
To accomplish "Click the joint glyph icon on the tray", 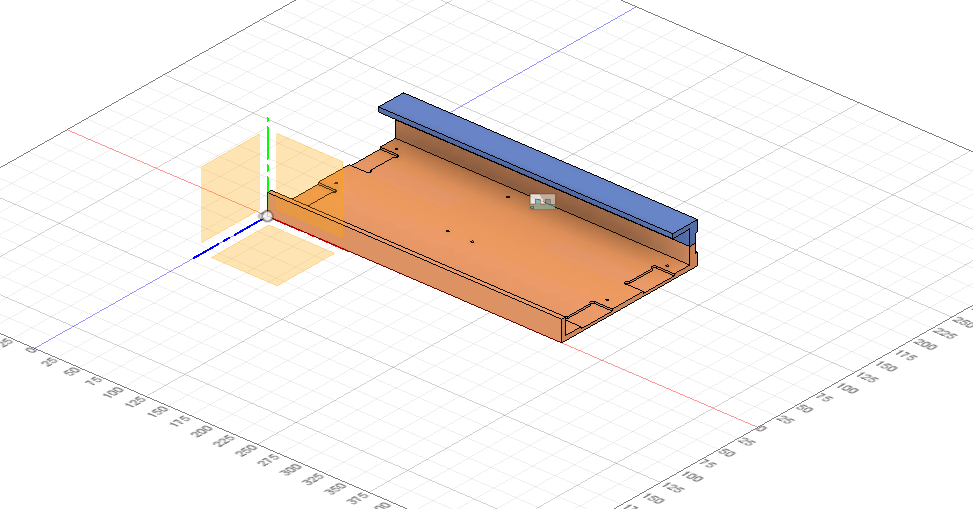I will [x=542, y=202].
